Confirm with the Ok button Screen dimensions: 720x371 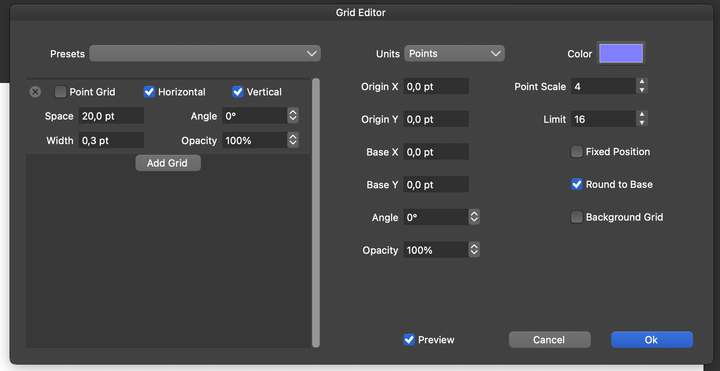(x=652, y=340)
